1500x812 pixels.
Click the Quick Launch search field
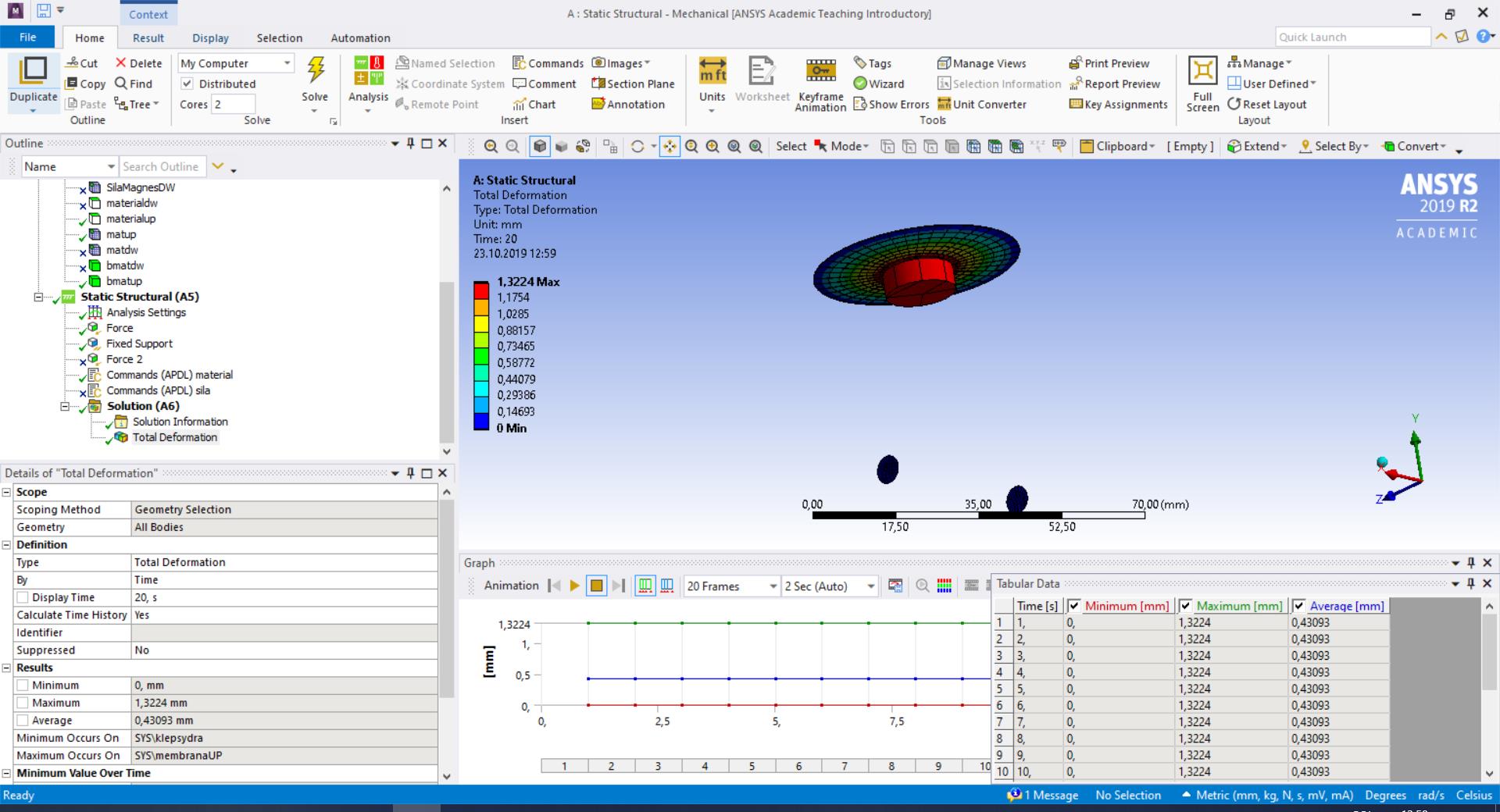pos(1353,37)
